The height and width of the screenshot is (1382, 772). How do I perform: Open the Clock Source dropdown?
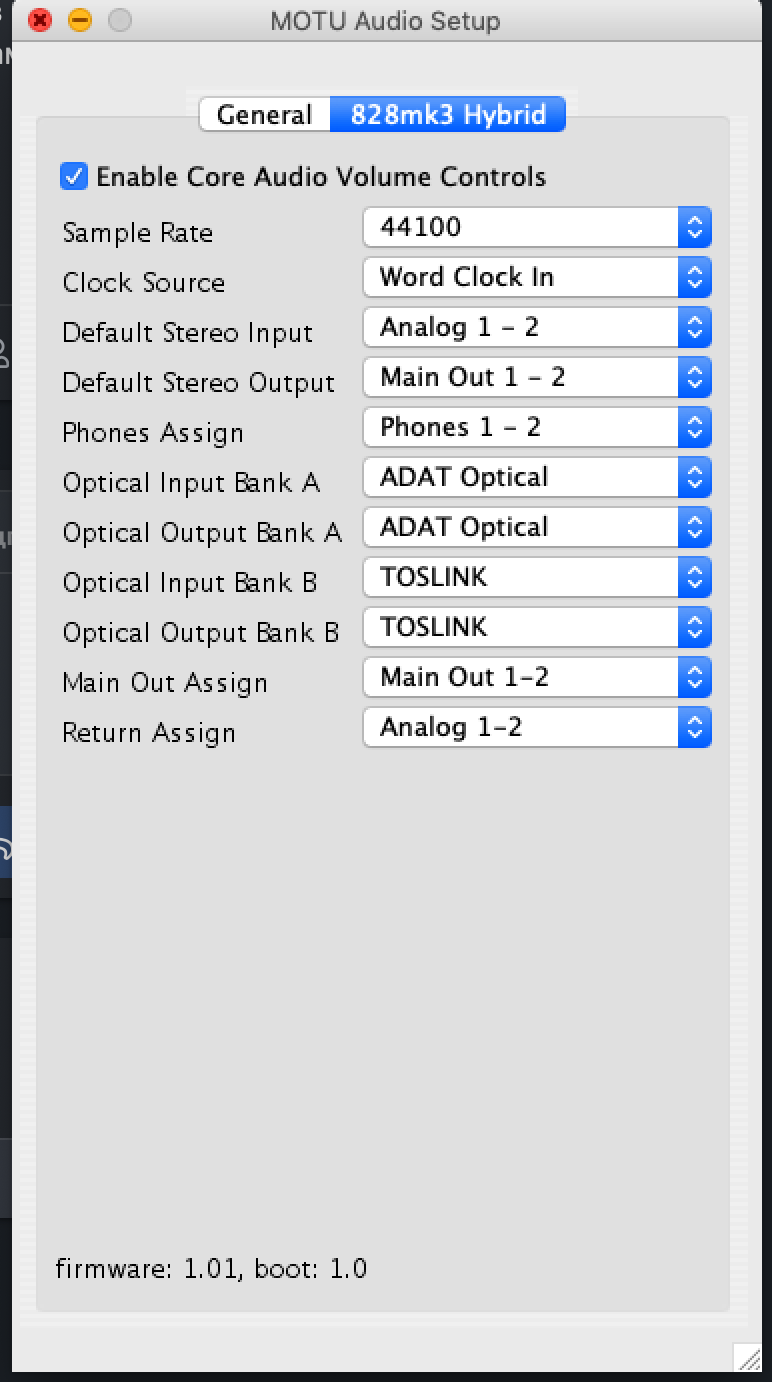coord(537,277)
